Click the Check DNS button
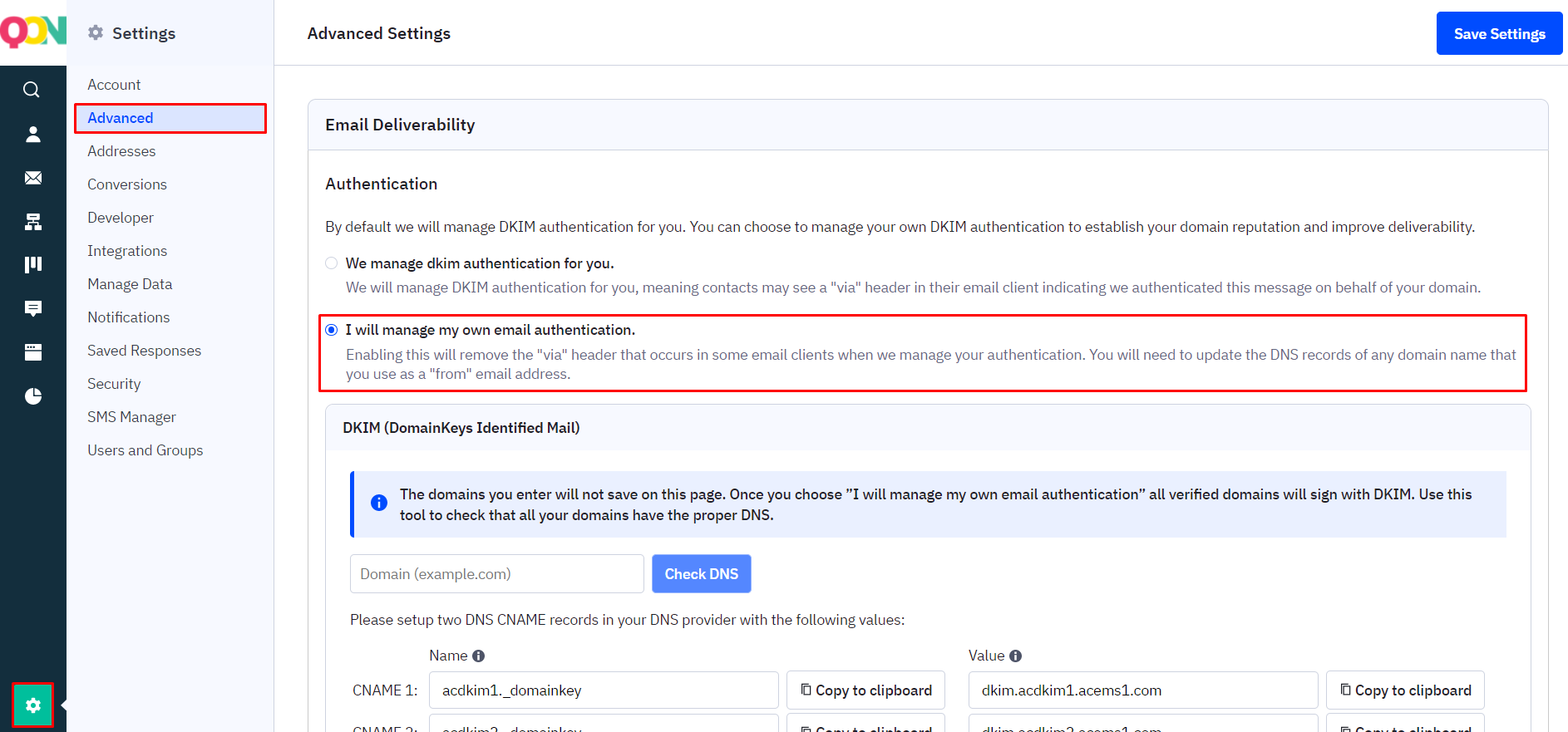Screen dimensions: 1568x732 701,574
